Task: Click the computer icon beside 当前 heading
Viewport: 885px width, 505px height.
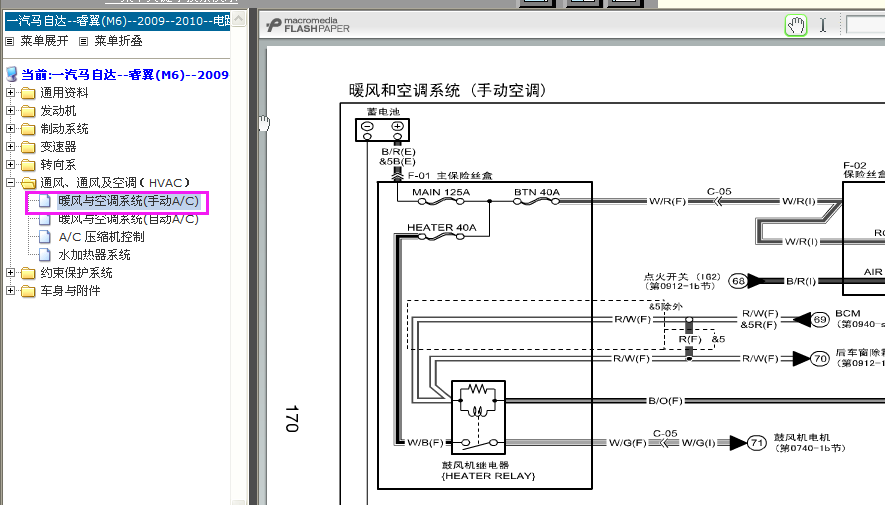Action: pos(11,74)
